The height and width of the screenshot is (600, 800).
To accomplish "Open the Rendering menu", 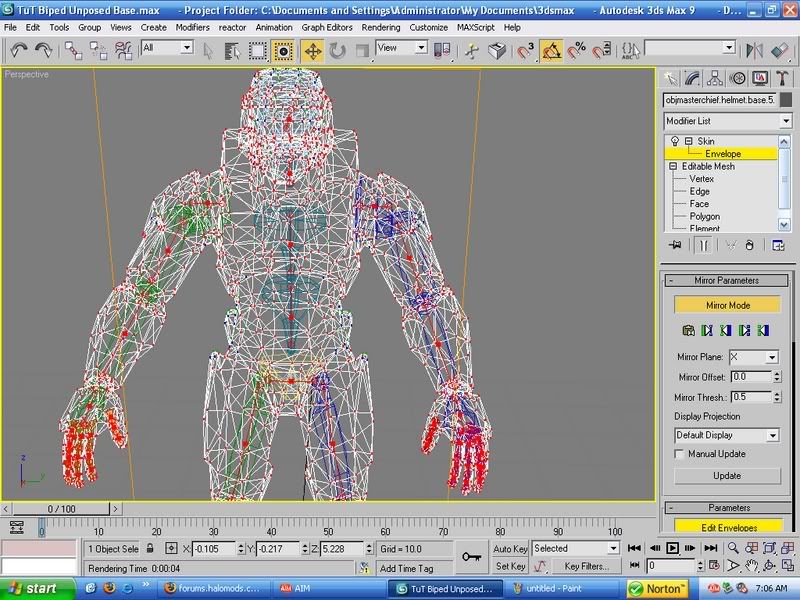I will click(381, 28).
